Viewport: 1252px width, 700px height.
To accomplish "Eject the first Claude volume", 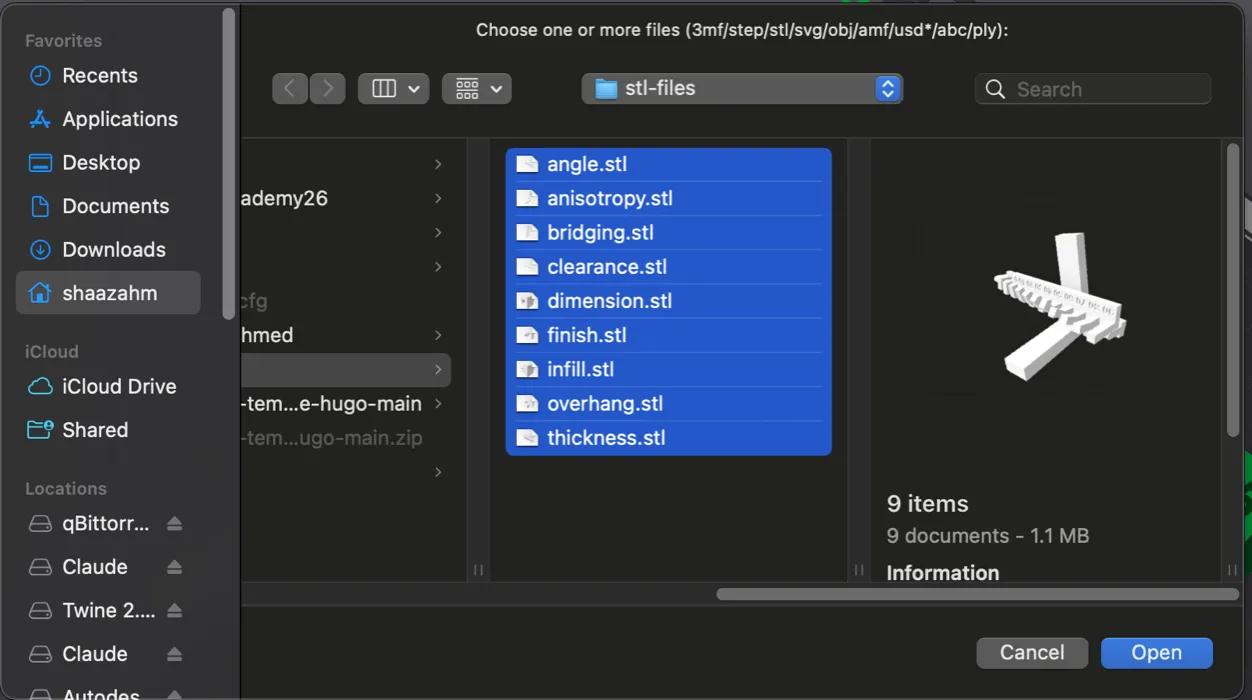I will [x=174, y=567].
